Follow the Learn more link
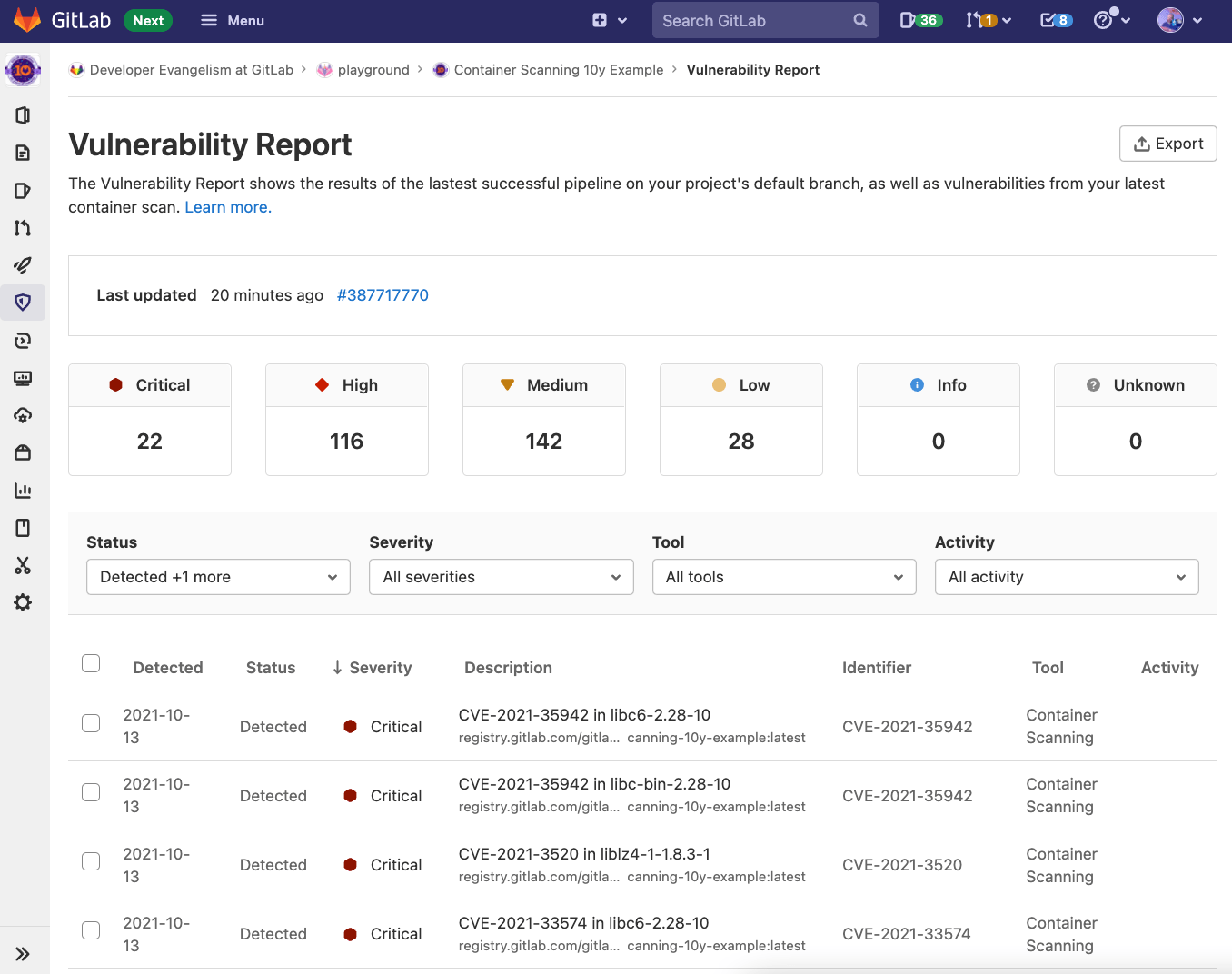The height and width of the screenshot is (974, 1232). tap(227, 207)
